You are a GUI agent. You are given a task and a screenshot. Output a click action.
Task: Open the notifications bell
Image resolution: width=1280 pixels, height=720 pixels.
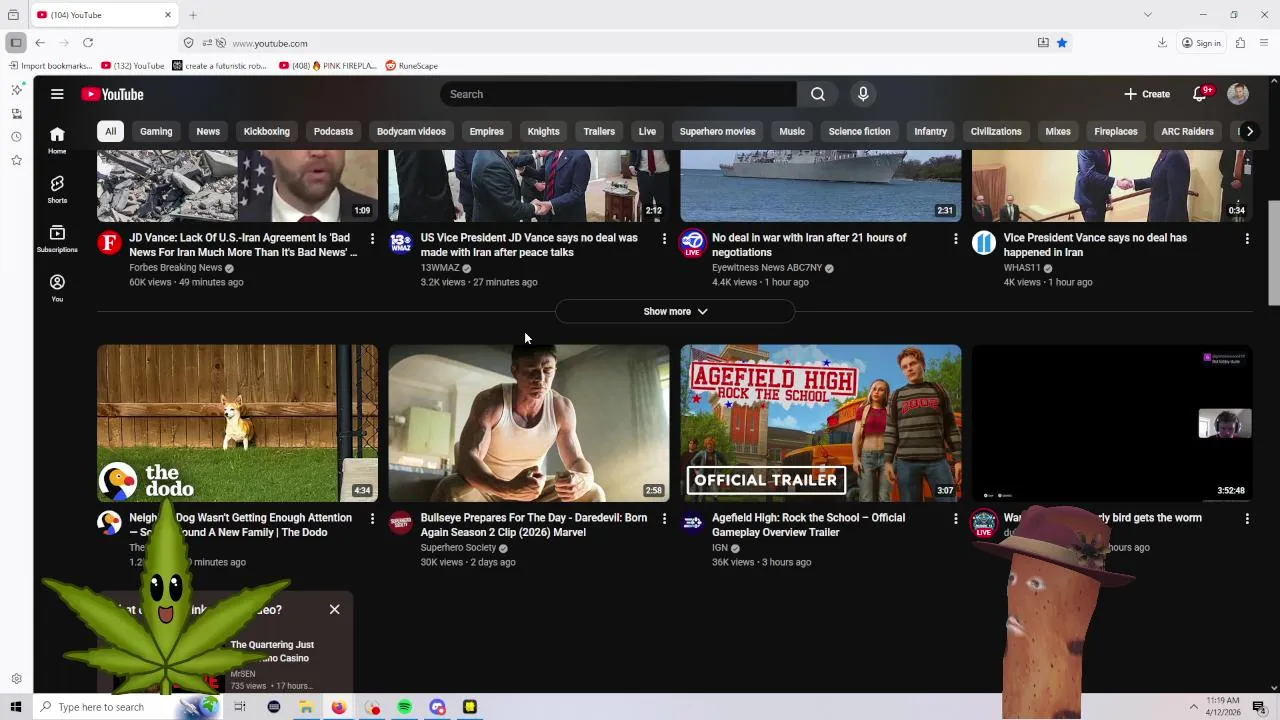click(1199, 94)
